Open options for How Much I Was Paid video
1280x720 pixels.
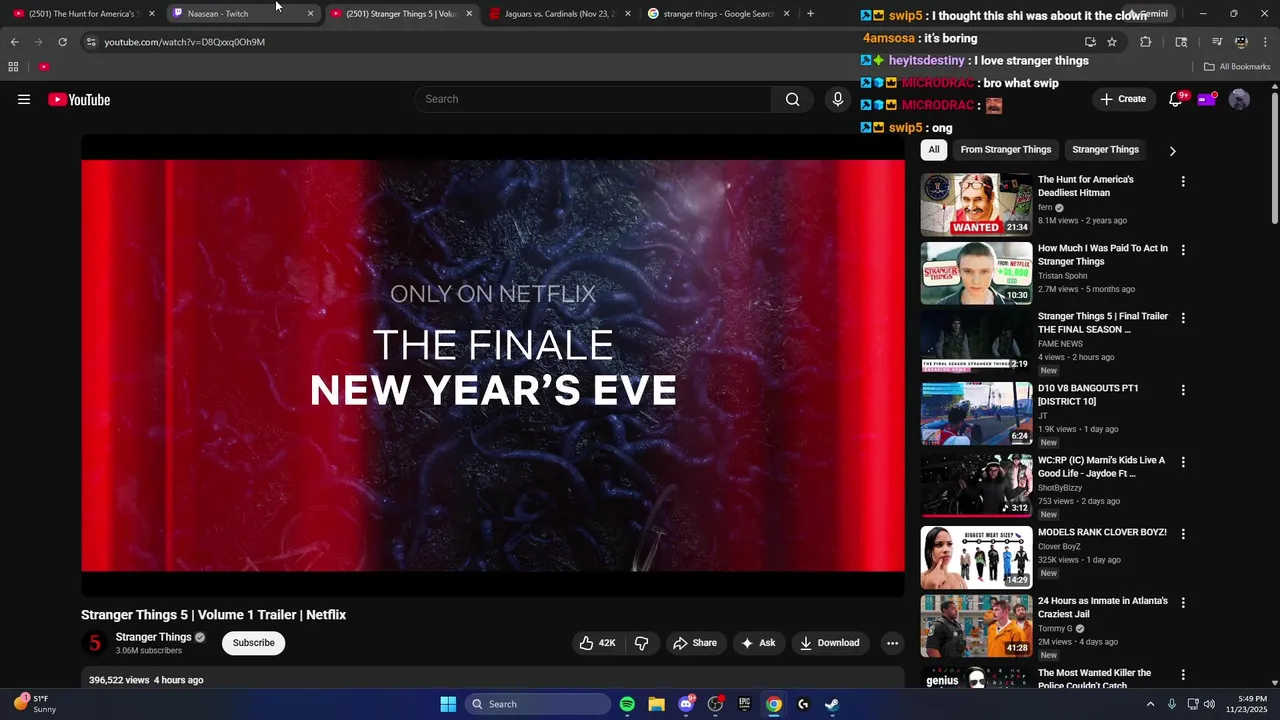1183,250
